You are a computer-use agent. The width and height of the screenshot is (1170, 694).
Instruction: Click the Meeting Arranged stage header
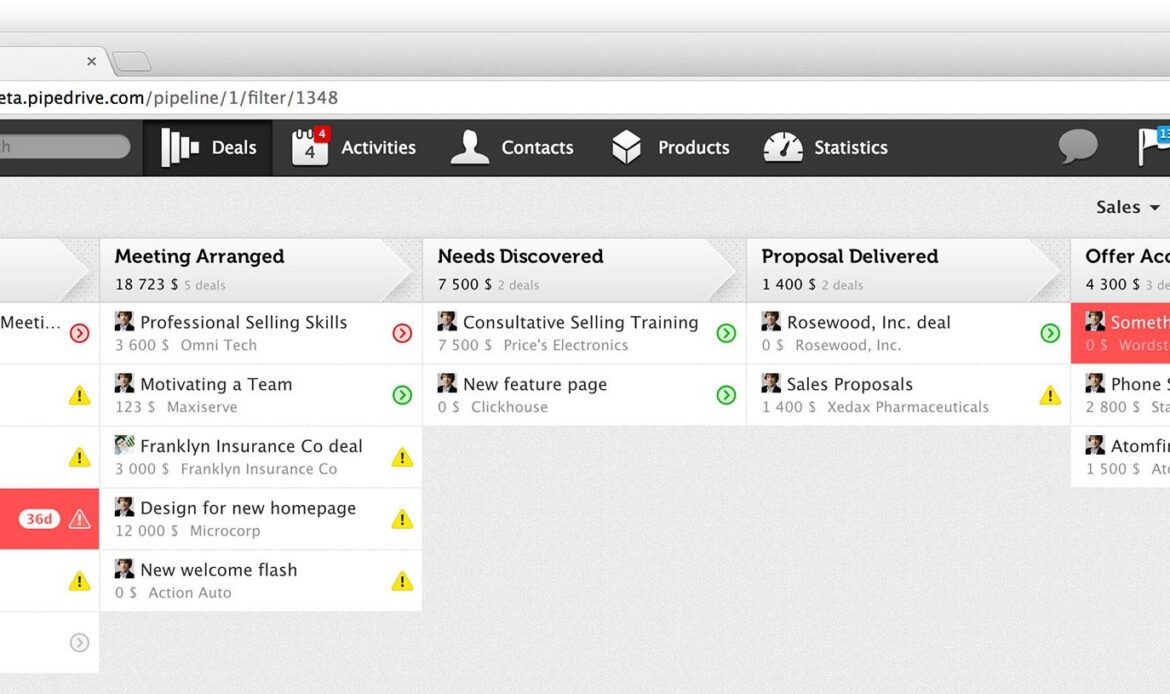click(260, 270)
